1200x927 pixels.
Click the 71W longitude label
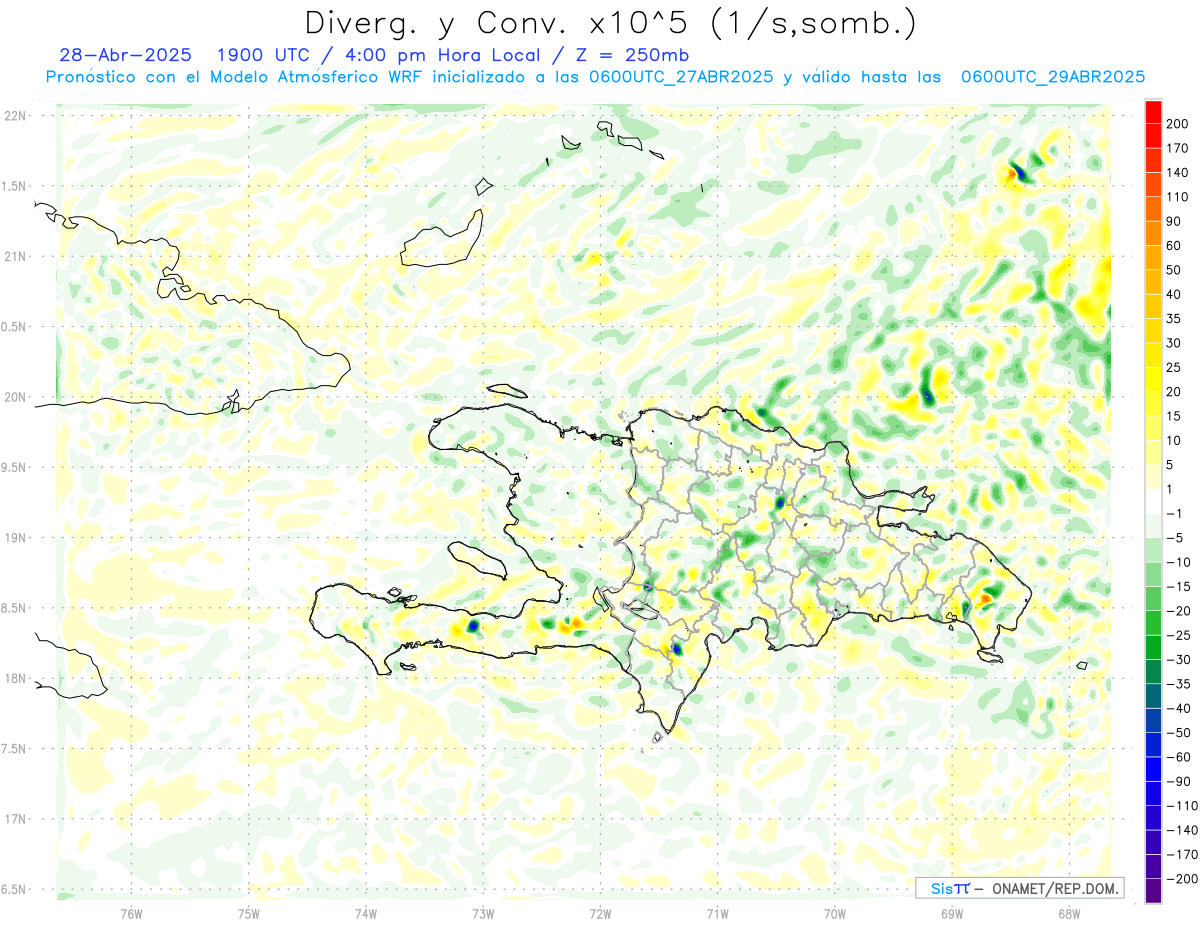[x=717, y=913]
